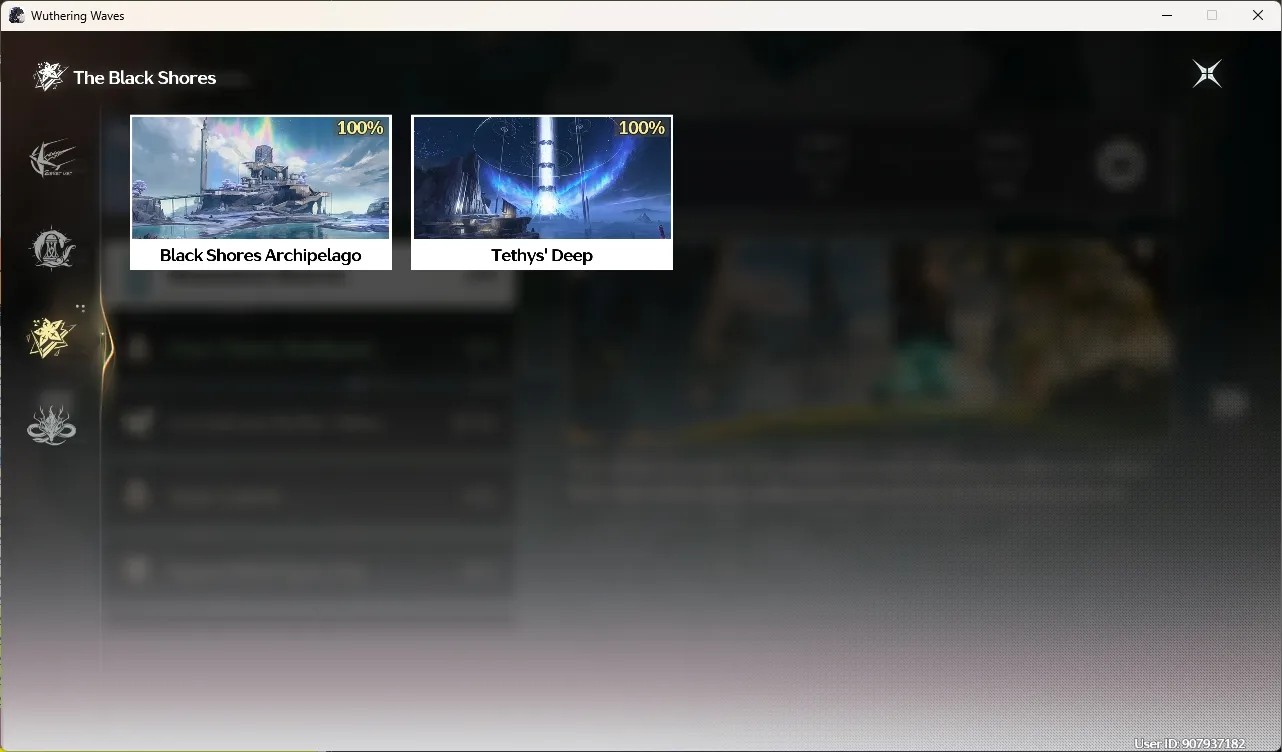The width and height of the screenshot is (1282, 752).
Task: Select the hourglass crest region emblem in sidebar
Action: pyautogui.click(x=52, y=249)
